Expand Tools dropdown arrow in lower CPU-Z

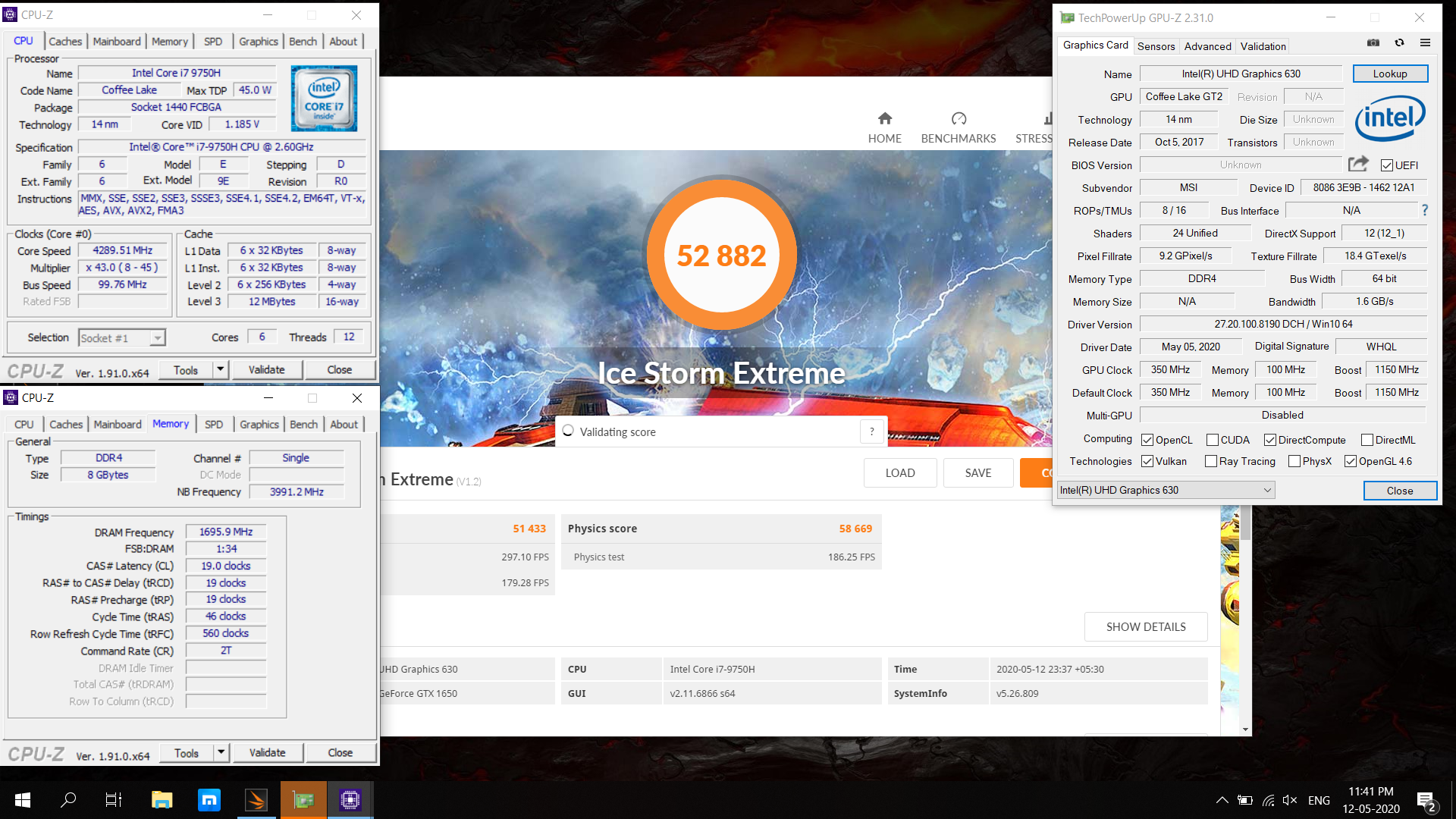coord(221,753)
